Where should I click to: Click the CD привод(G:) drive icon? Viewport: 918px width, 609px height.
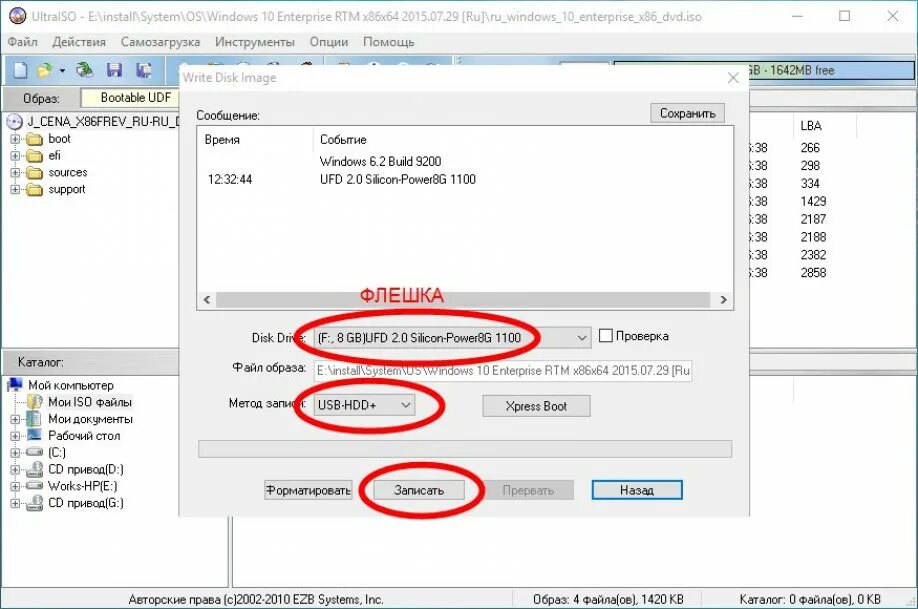pos(35,503)
